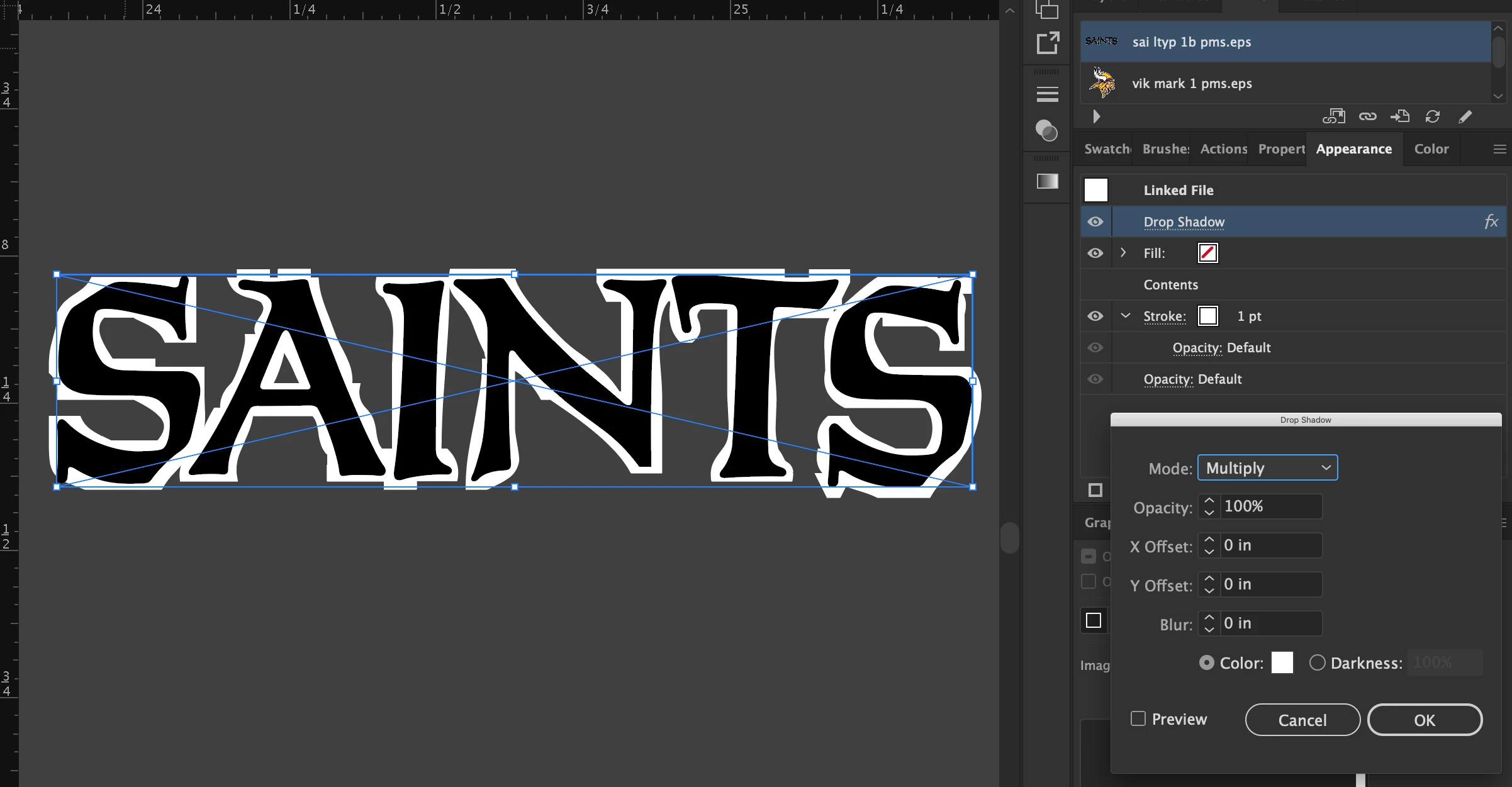Image resolution: width=1512 pixels, height=787 pixels.
Task: Click the OK button
Action: [1425, 720]
